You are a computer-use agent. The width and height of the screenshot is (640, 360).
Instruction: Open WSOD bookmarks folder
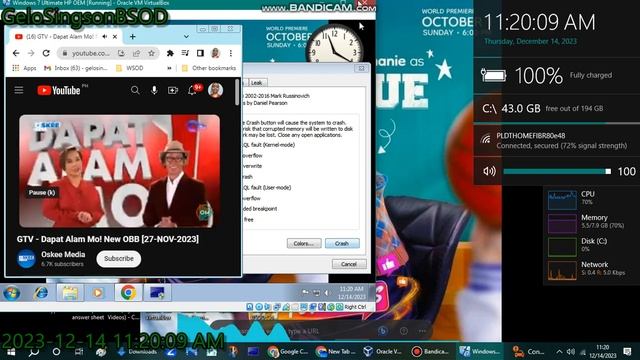[130, 68]
